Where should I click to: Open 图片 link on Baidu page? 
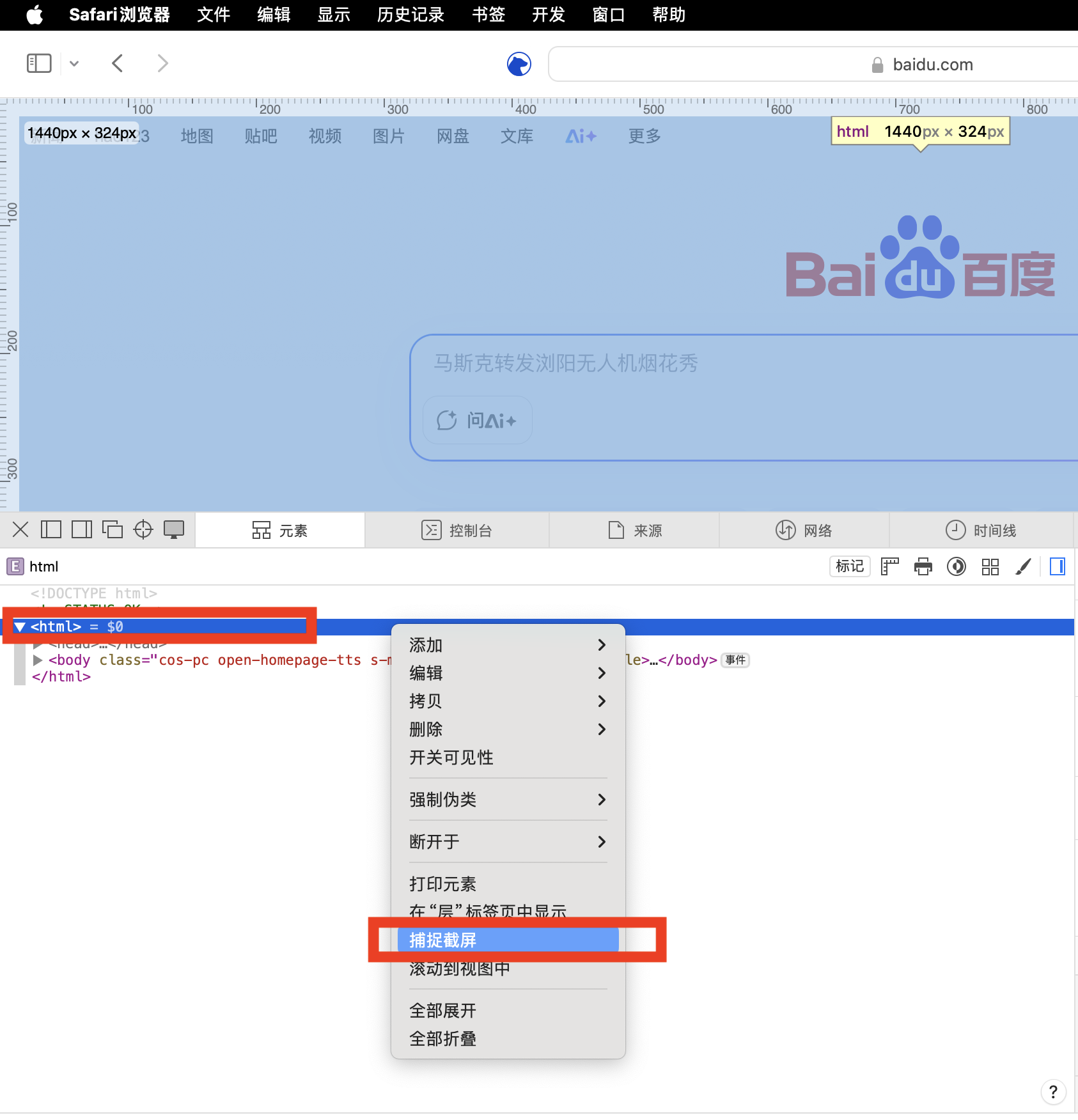click(389, 136)
